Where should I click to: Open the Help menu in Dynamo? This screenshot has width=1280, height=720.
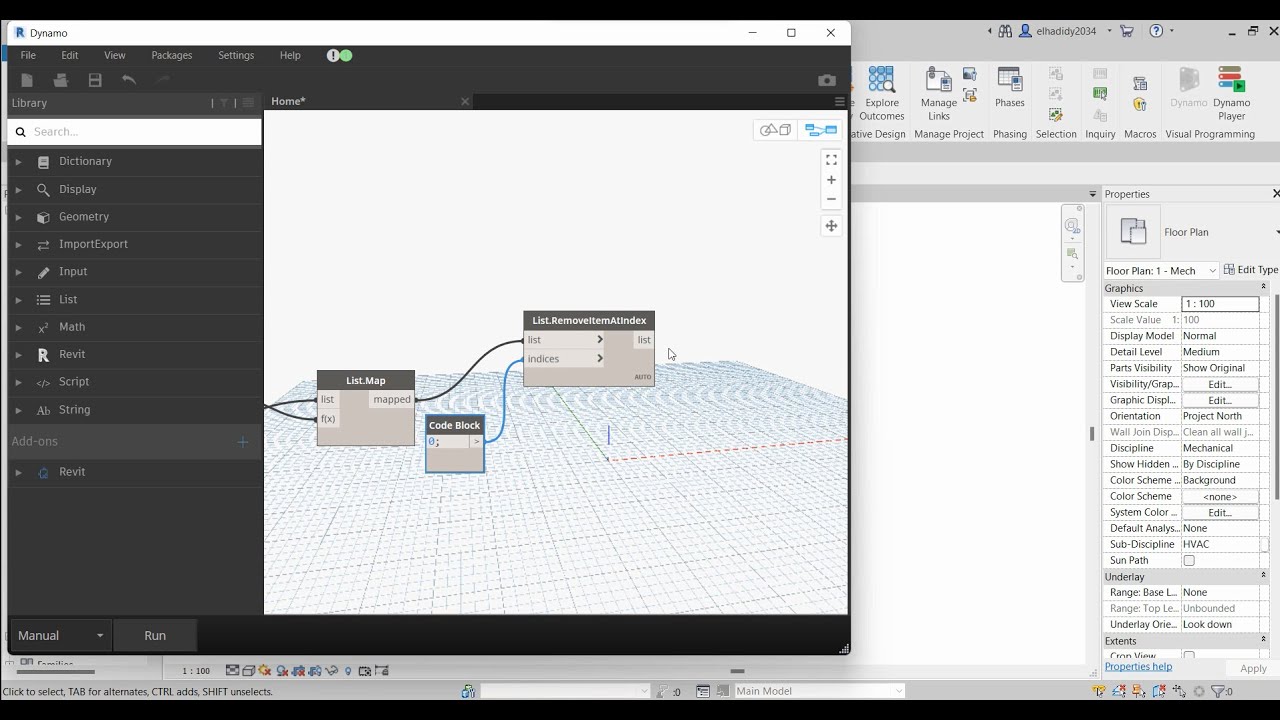(290, 56)
